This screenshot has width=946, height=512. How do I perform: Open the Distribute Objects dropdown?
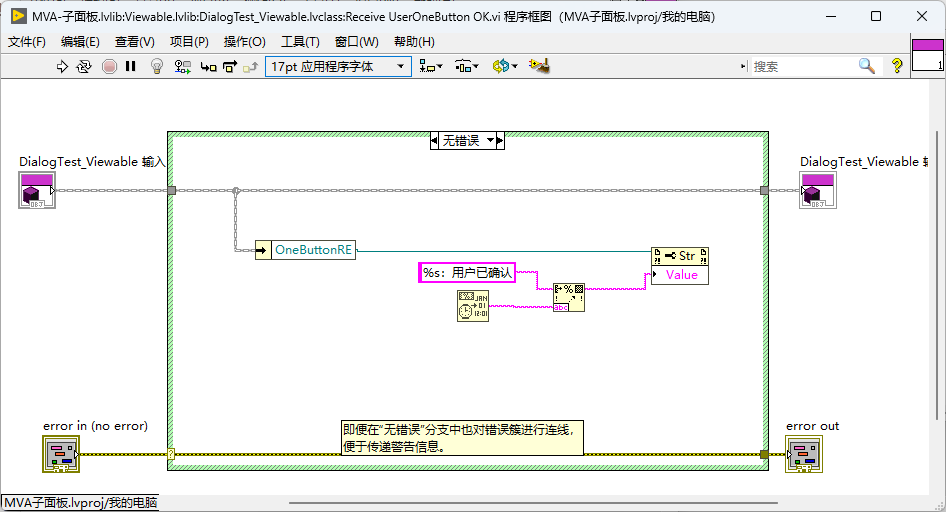(466, 66)
